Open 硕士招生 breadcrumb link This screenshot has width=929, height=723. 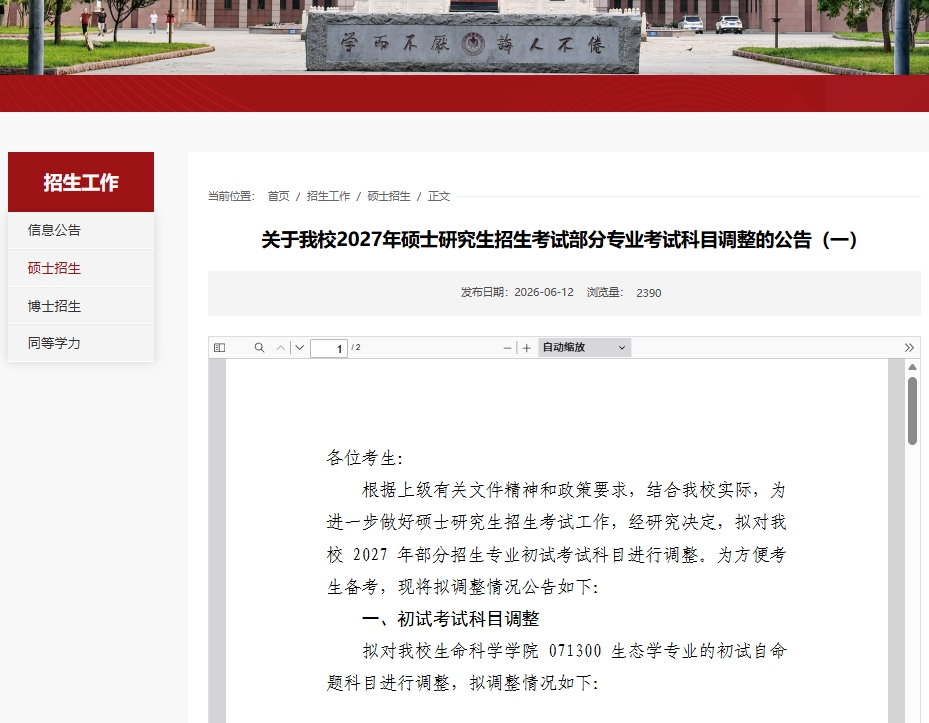click(389, 196)
